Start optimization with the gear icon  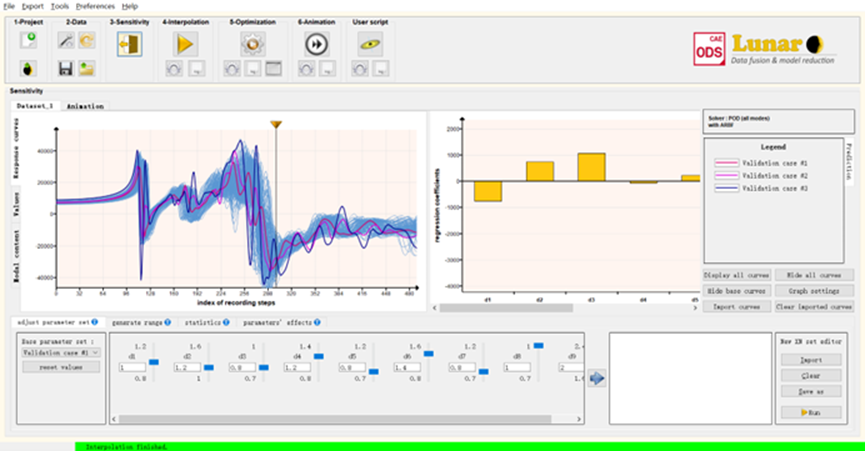point(253,44)
